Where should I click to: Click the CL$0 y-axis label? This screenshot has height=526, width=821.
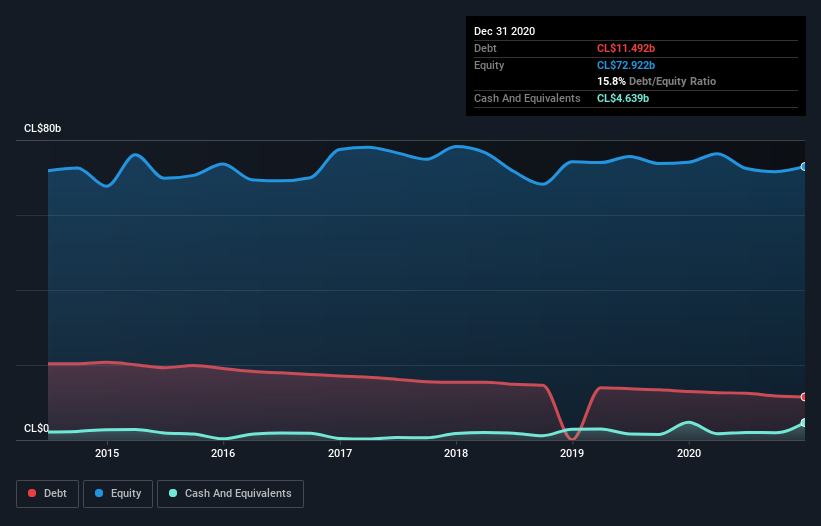[x=37, y=428]
